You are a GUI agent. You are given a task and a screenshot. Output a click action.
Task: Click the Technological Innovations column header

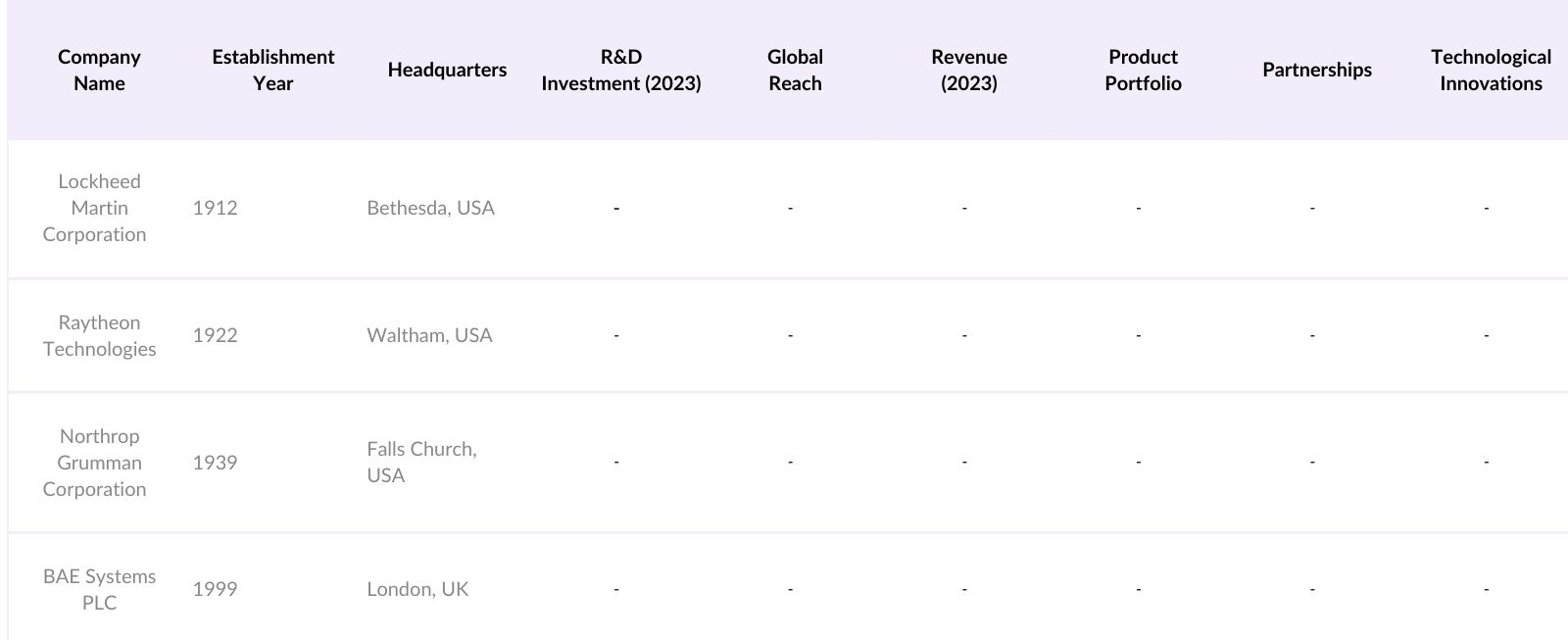pyautogui.click(x=1490, y=70)
